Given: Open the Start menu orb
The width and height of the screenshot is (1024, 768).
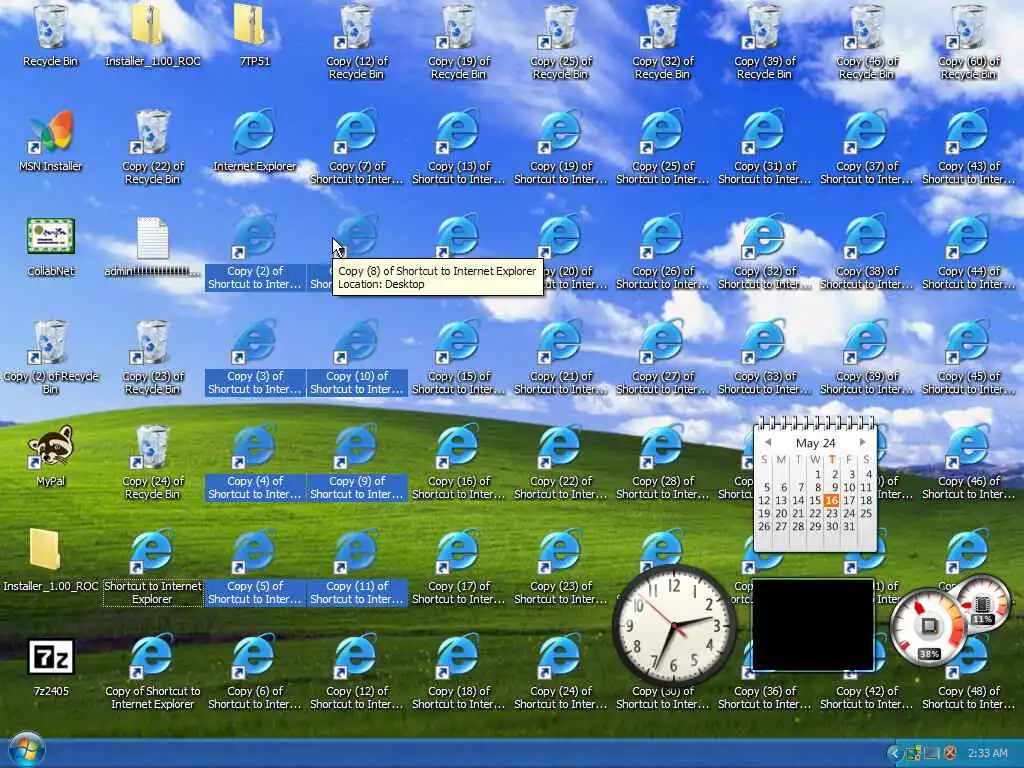Looking at the screenshot, I should pos(27,749).
